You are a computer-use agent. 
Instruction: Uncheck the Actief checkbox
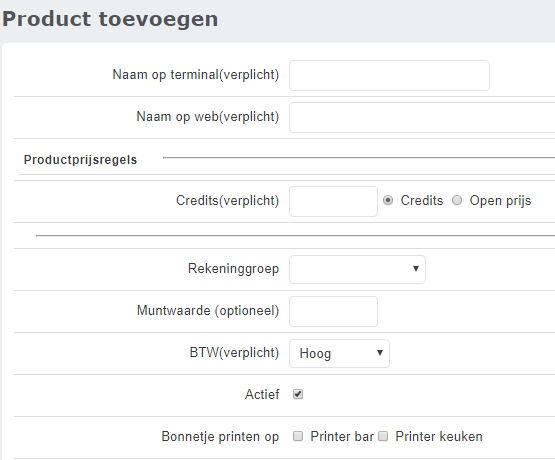(298, 394)
